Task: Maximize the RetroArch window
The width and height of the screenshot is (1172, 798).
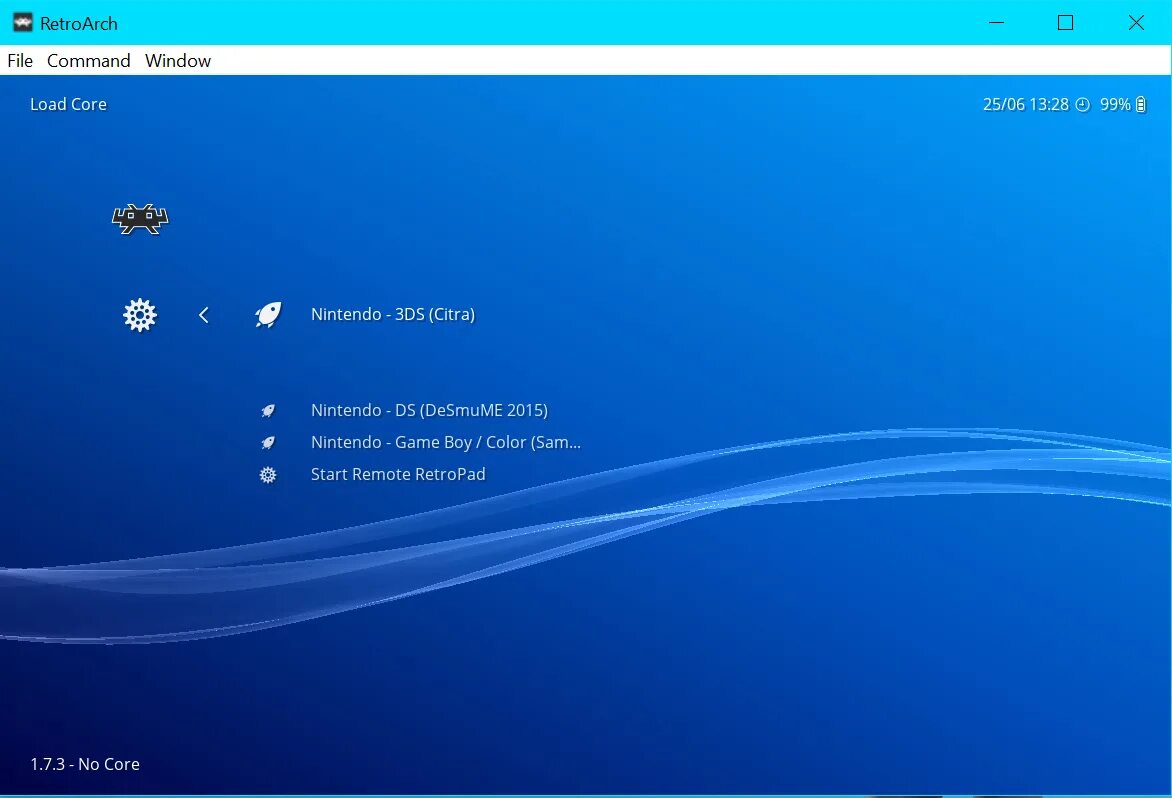Action: pos(1066,22)
